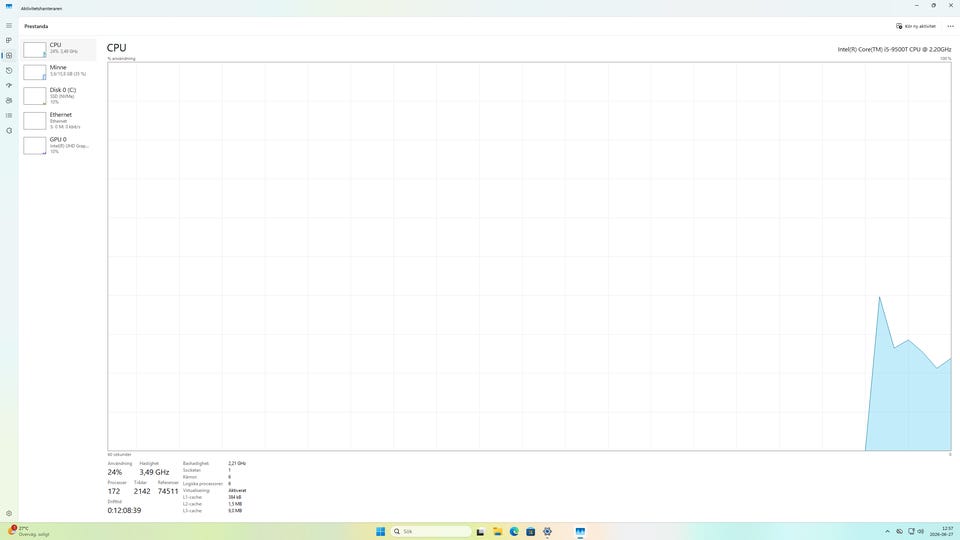Select the Performance page icon in sidebar

tap(9, 56)
